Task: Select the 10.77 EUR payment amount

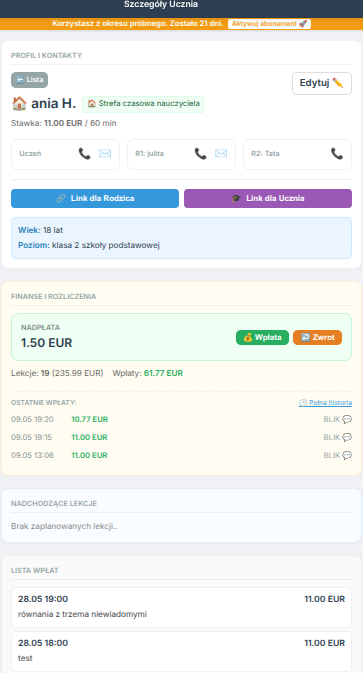Action: 90,419
